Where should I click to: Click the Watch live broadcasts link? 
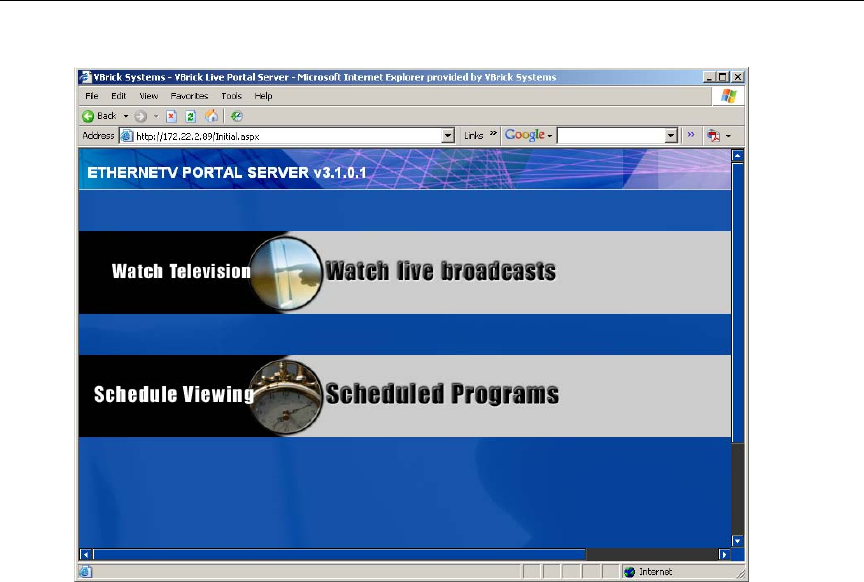click(440, 271)
